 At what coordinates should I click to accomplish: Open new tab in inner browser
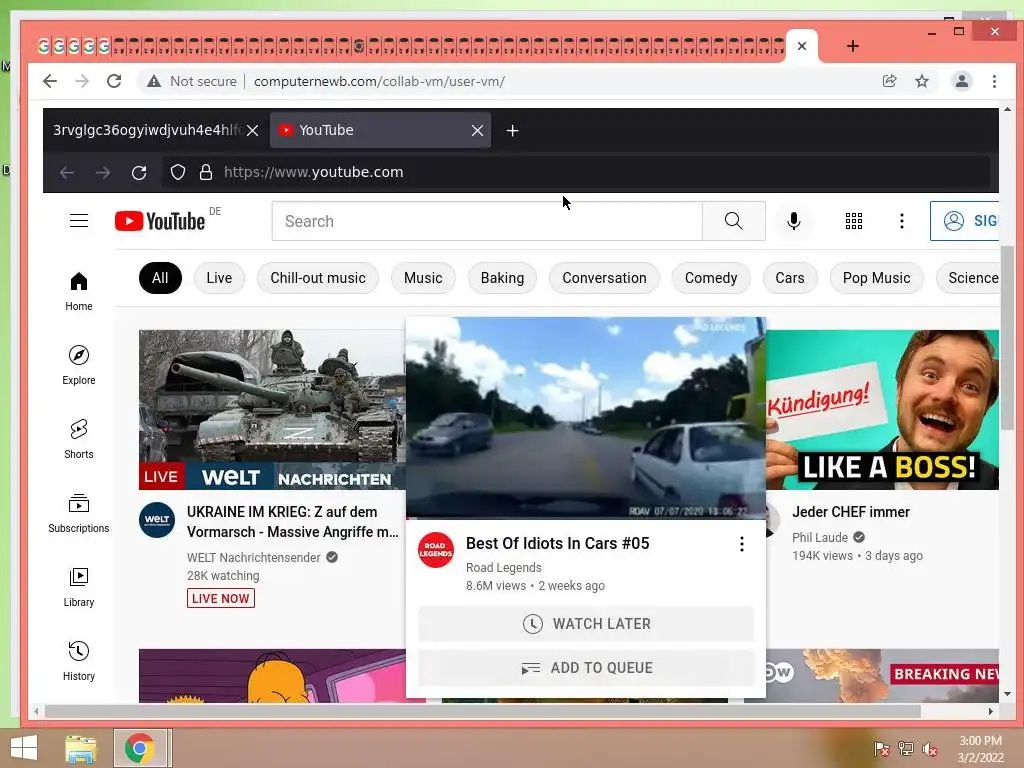[513, 131]
